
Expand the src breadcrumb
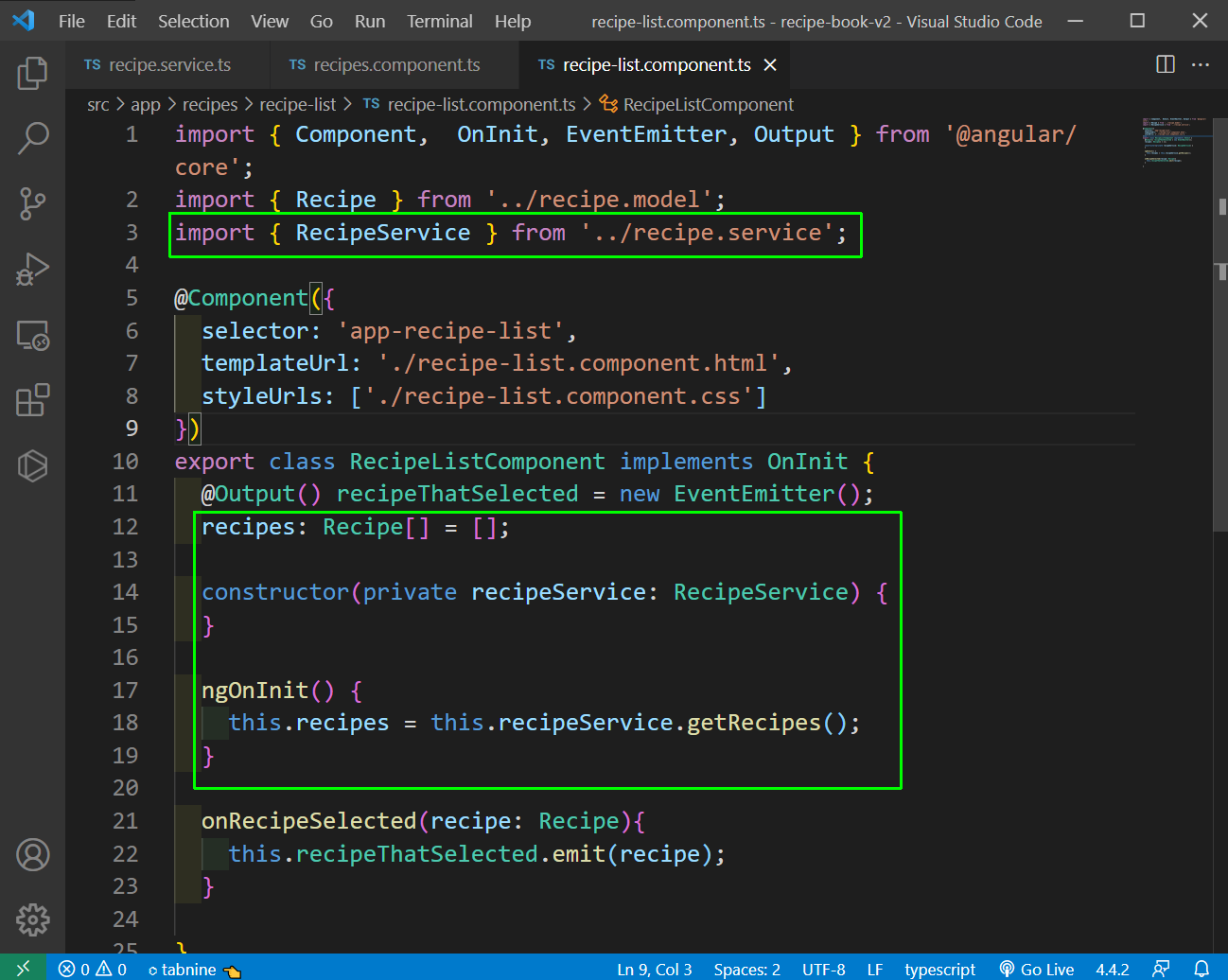click(x=98, y=104)
